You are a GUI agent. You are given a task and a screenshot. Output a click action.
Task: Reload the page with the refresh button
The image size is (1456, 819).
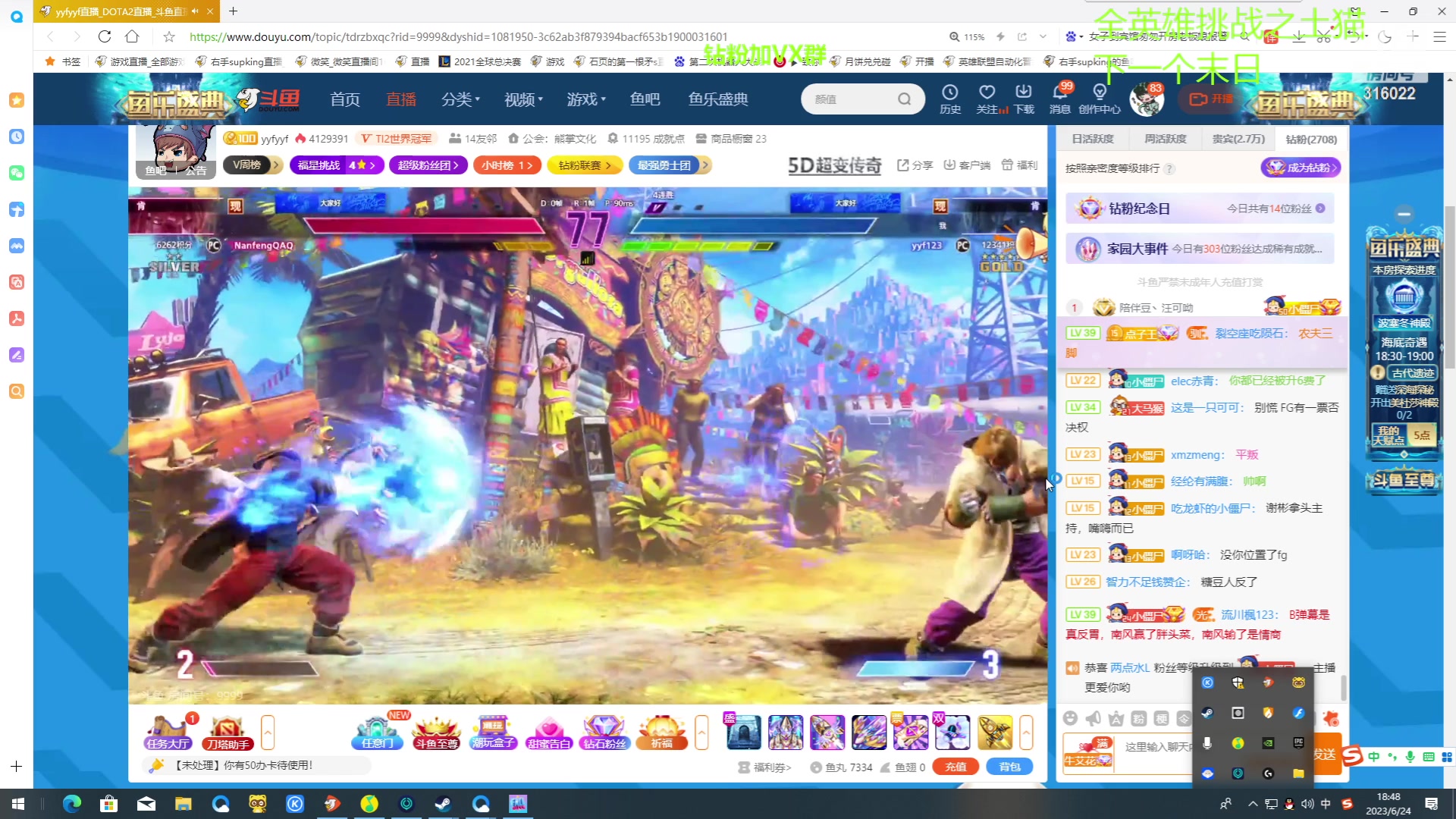[x=105, y=36]
